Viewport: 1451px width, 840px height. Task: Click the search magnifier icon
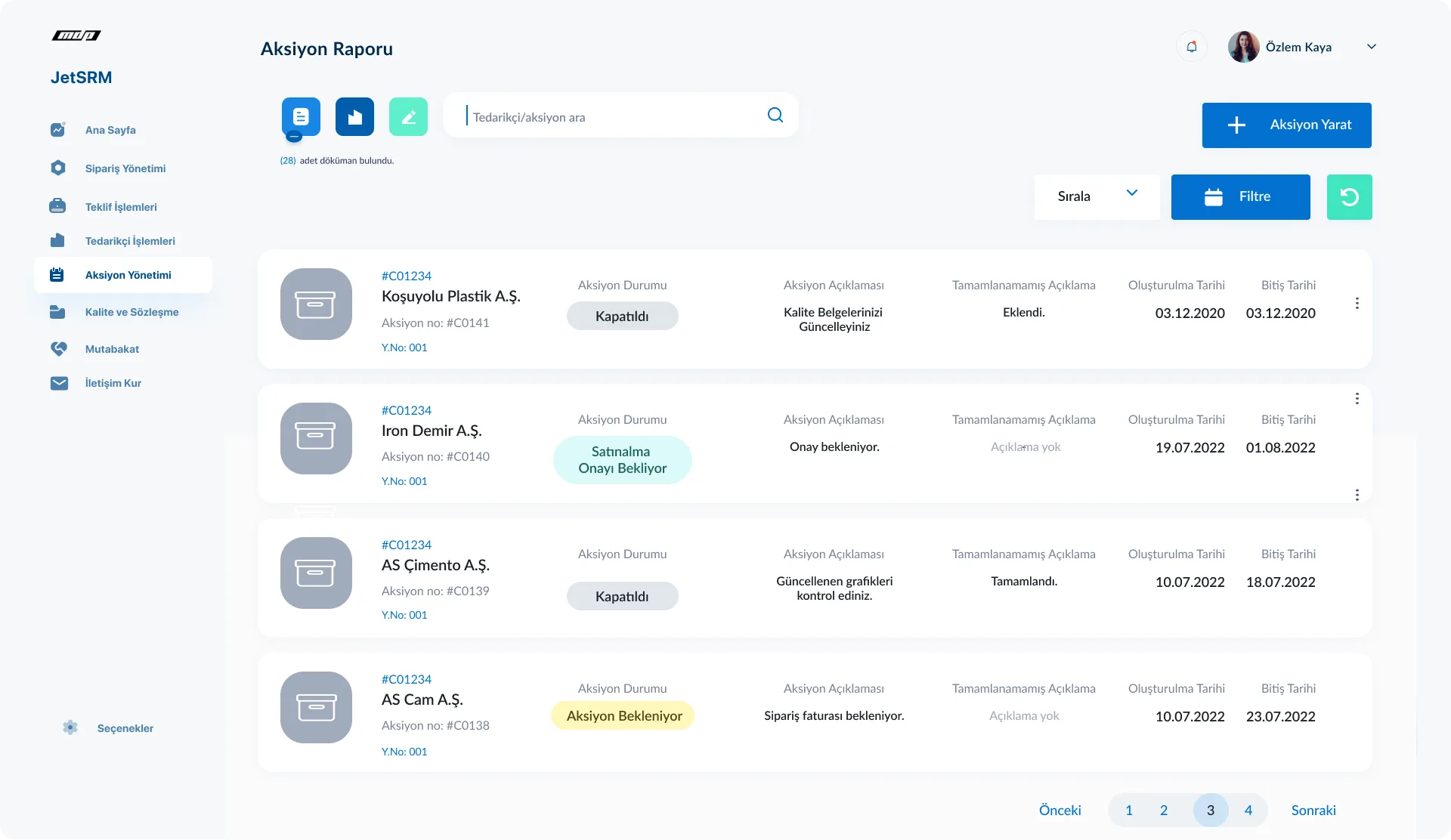click(x=775, y=115)
